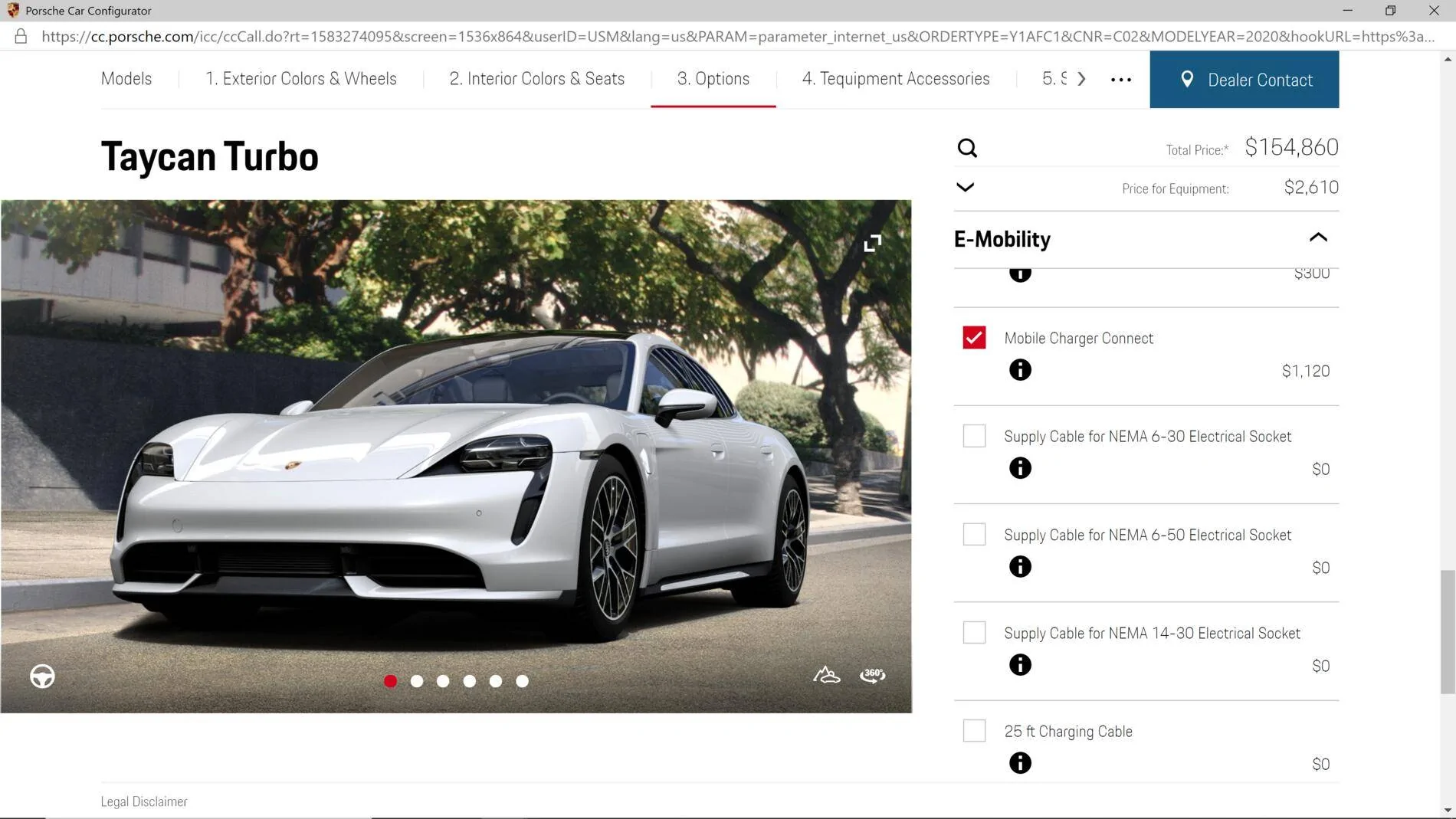Viewport: 1456px width, 819px height.
Task: Click the Dealer Contact button
Action: coord(1244,80)
